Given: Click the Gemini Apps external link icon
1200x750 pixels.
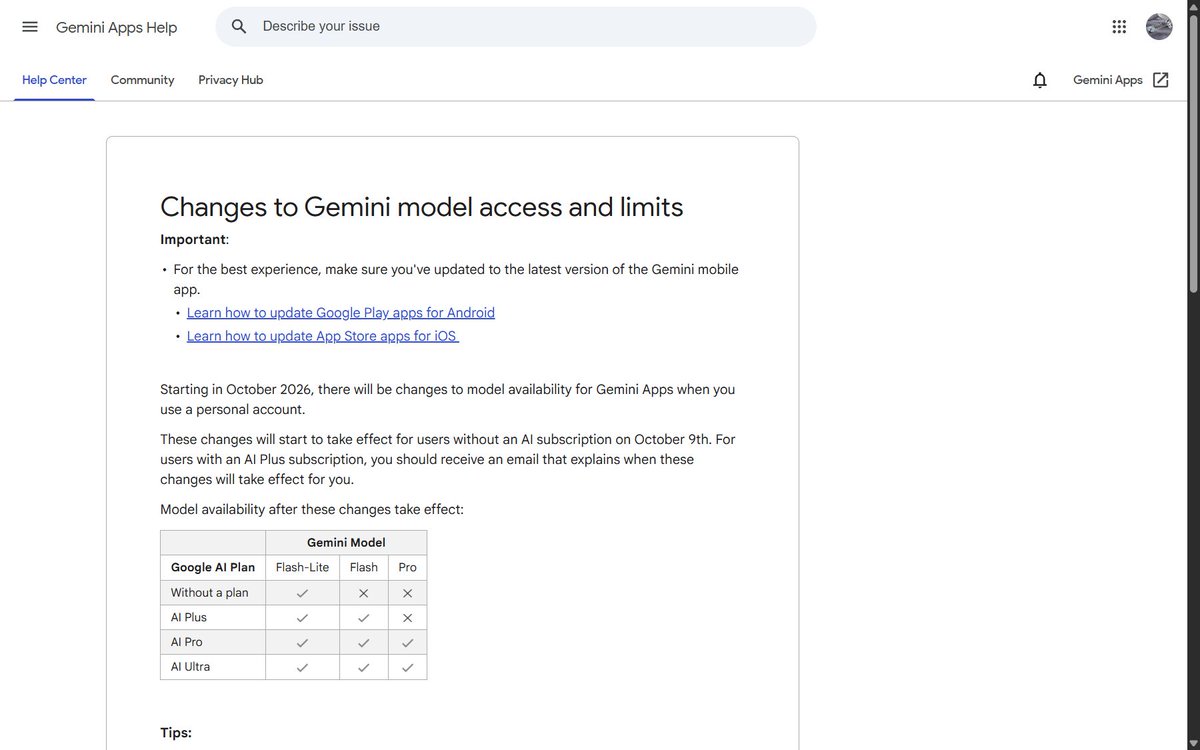Looking at the screenshot, I should [1161, 80].
